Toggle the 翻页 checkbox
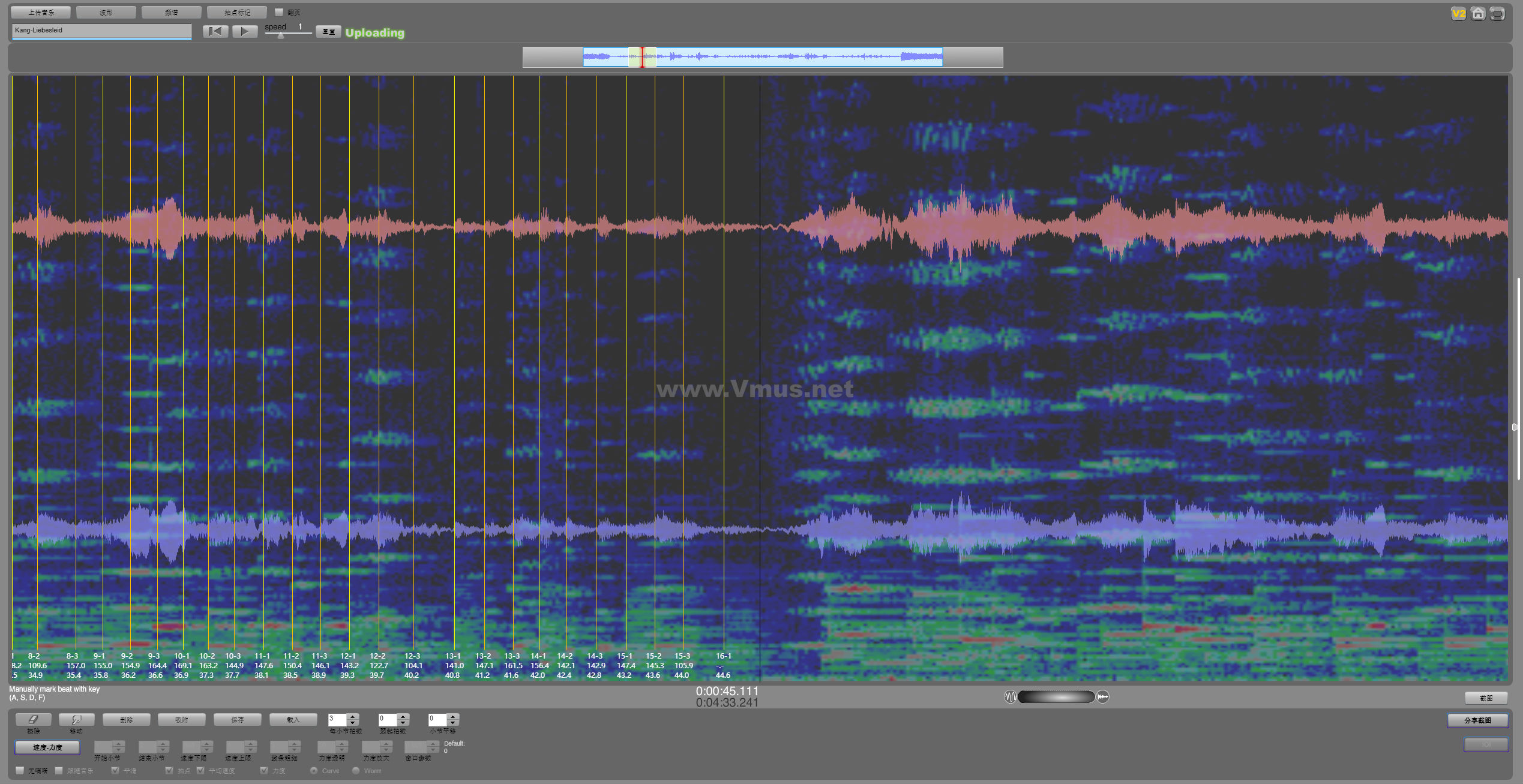1523x784 pixels. point(279,12)
